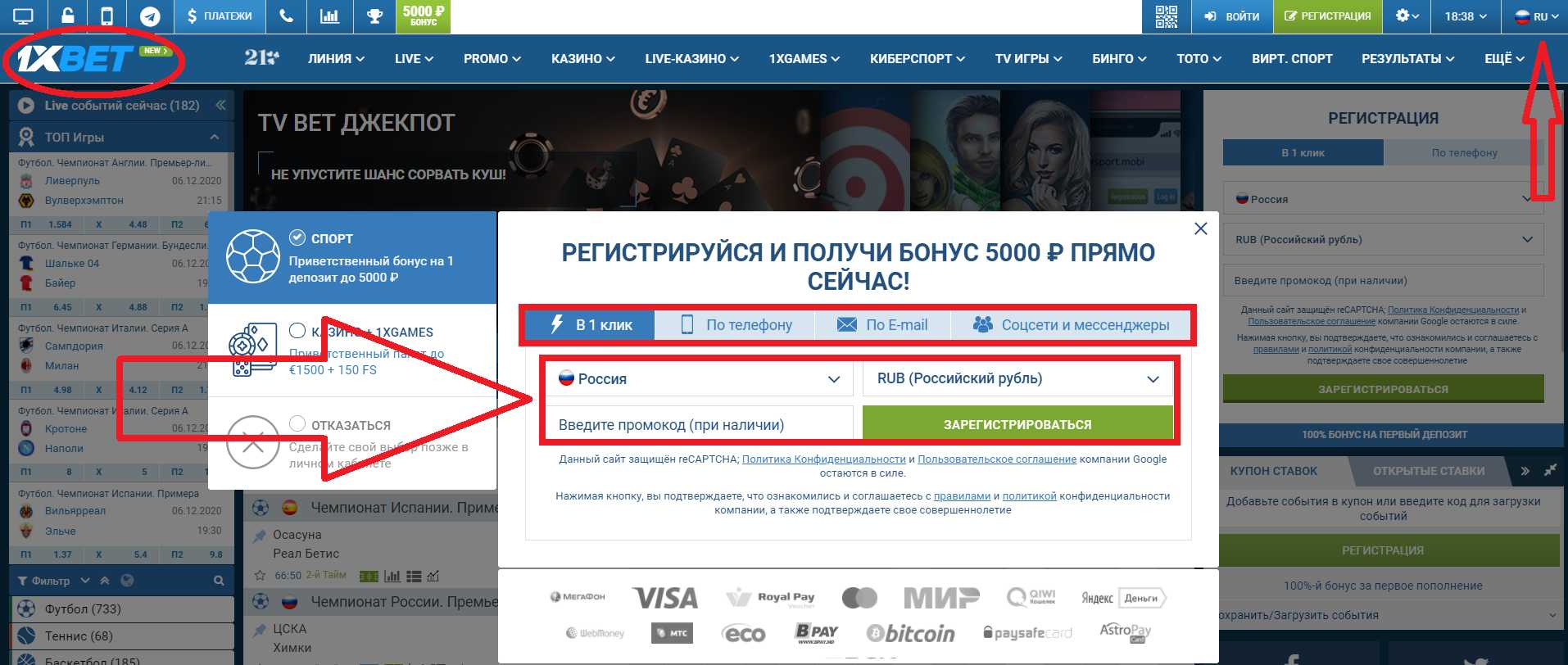Click the phone callback icon
This screenshot has width=1568, height=665.
pyautogui.click(x=286, y=16)
